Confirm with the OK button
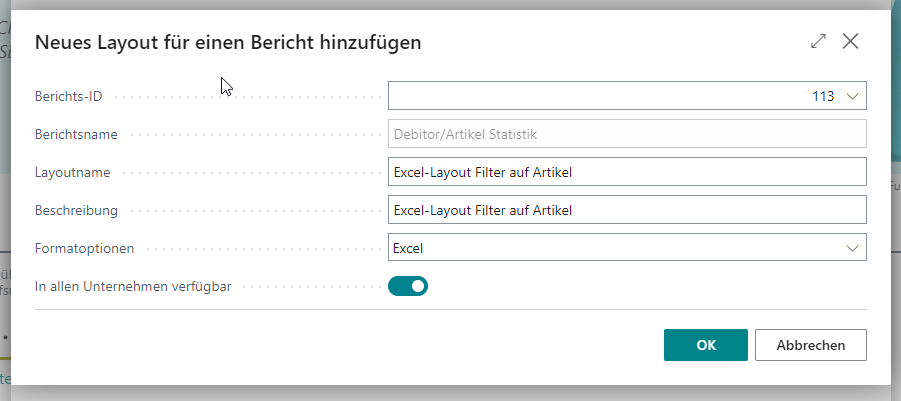The image size is (901, 401). 706,345
